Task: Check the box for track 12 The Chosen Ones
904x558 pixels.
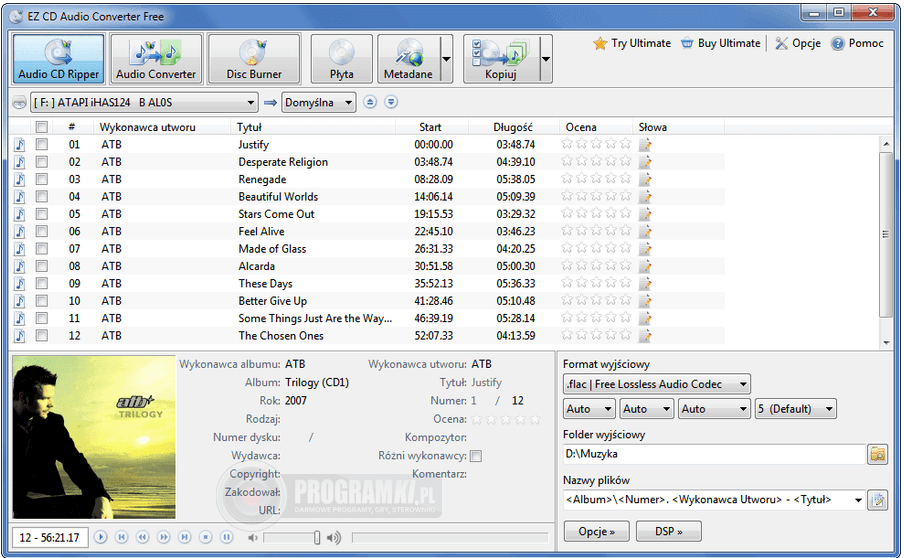Action: coord(42,335)
